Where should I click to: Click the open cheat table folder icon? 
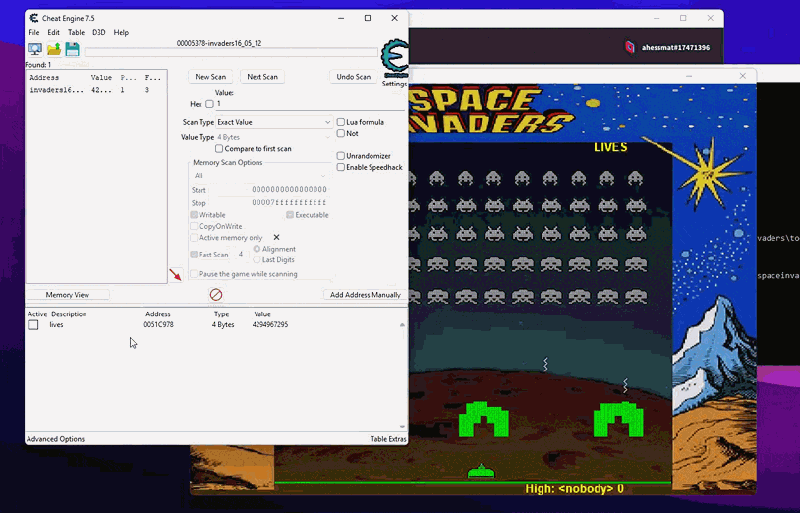coord(54,49)
